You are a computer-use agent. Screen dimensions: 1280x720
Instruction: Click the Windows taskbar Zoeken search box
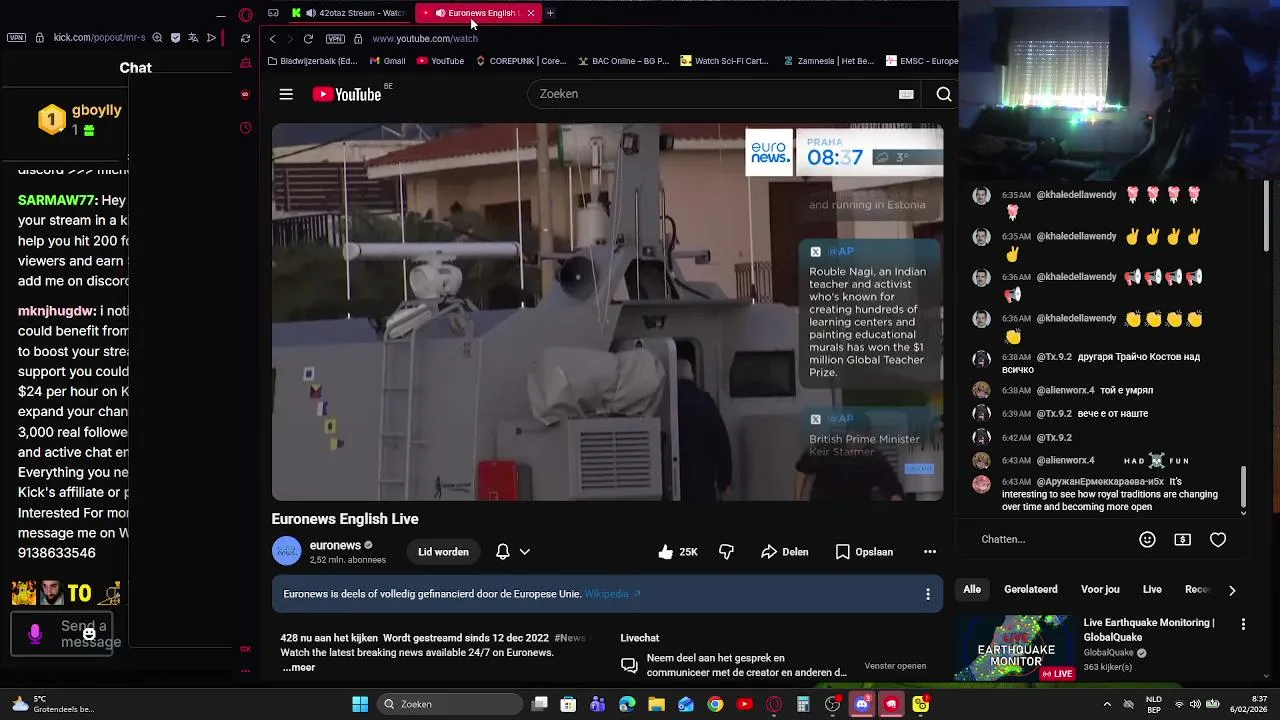[450, 704]
